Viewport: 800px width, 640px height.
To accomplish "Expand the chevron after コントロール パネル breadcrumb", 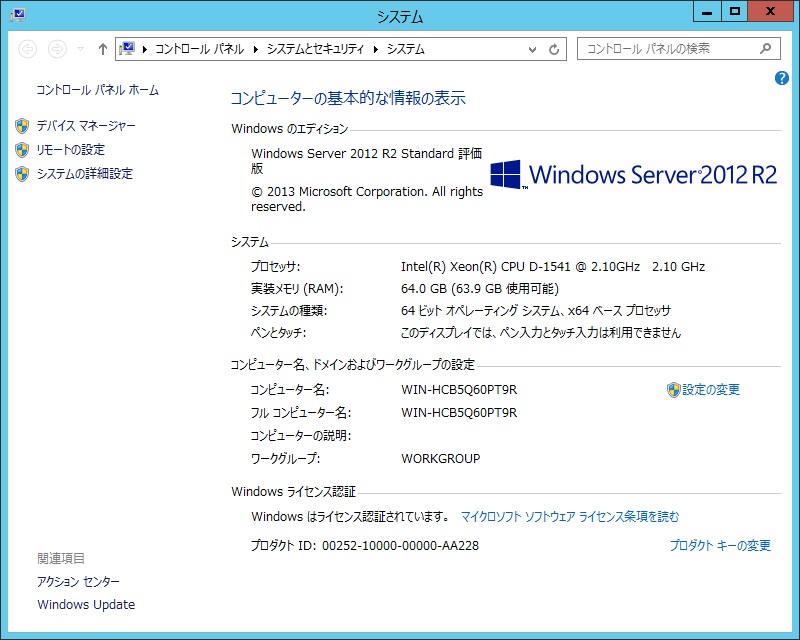I will [x=256, y=49].
